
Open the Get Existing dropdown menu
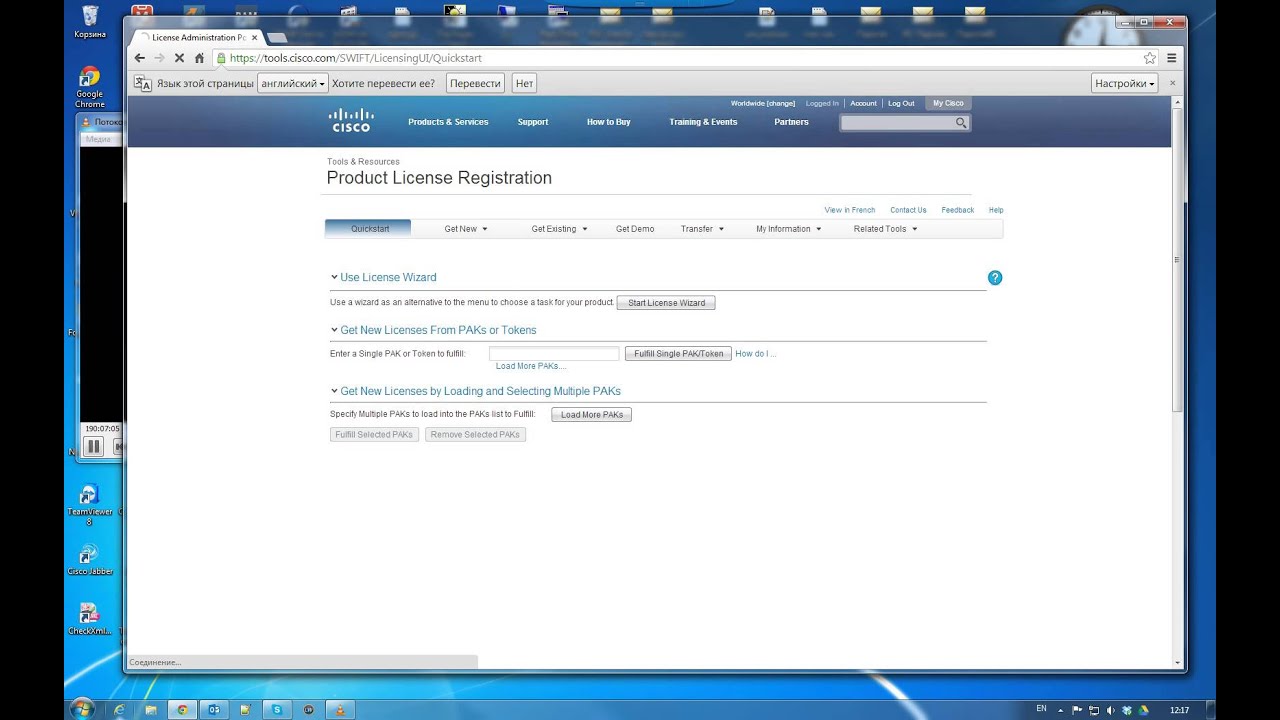pos(559,229)
